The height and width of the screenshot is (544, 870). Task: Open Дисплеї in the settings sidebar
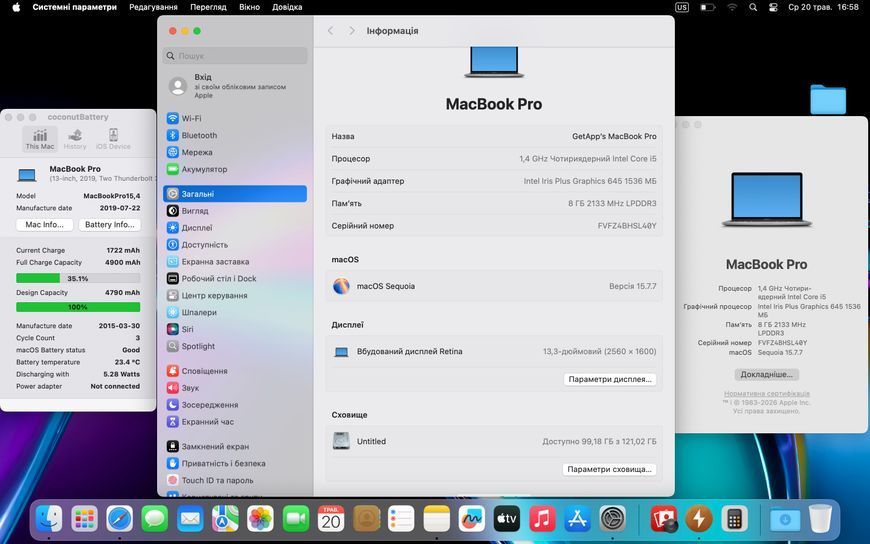[x=235, y=228]
